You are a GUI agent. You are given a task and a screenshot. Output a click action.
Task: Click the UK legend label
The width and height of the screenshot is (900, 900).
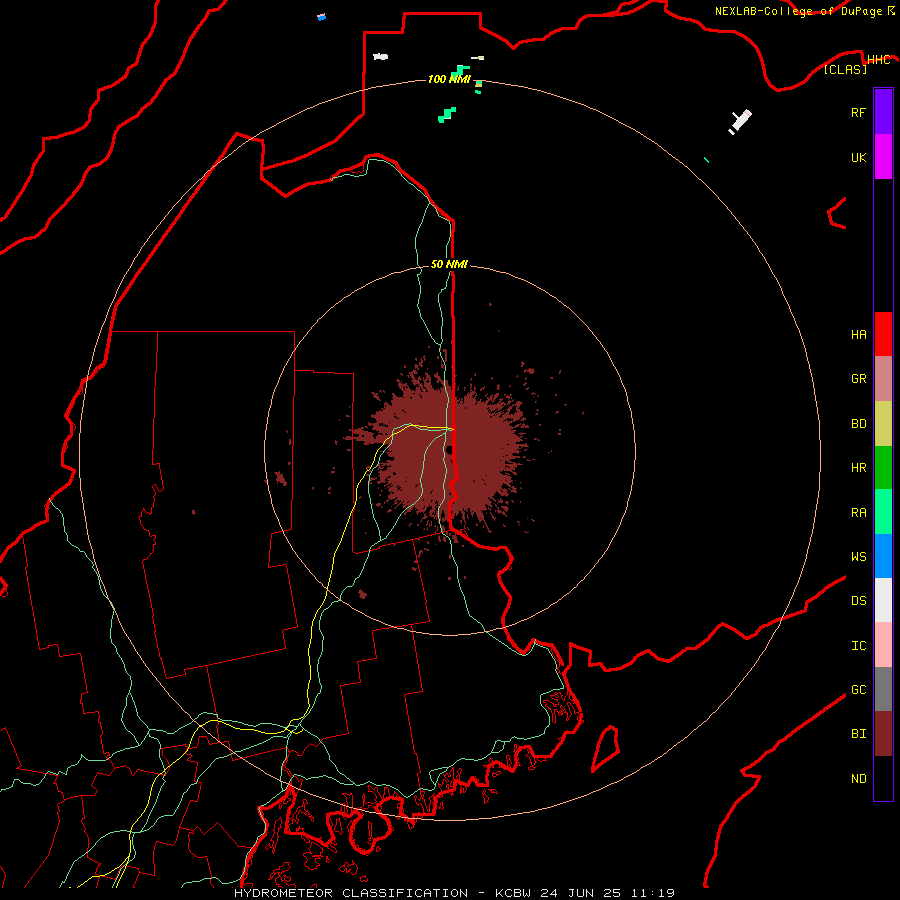point(858,157)
